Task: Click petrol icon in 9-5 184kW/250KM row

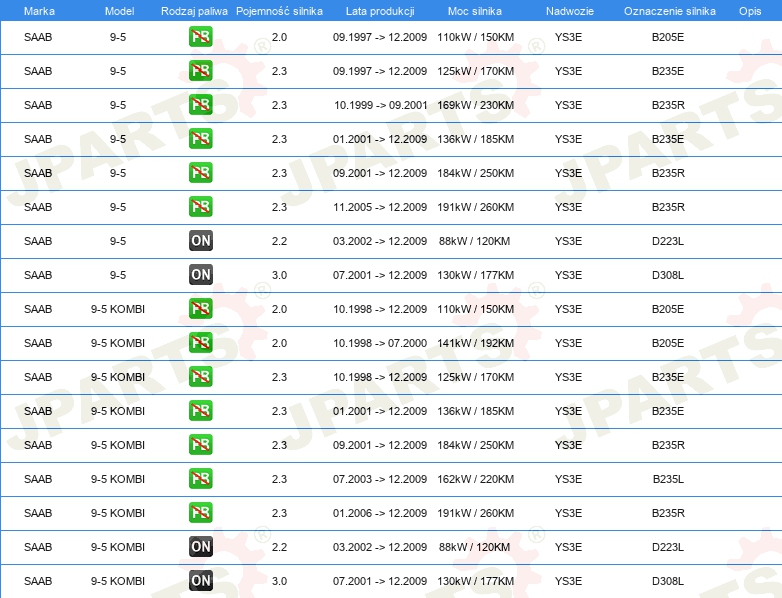Action: (200, 173)
